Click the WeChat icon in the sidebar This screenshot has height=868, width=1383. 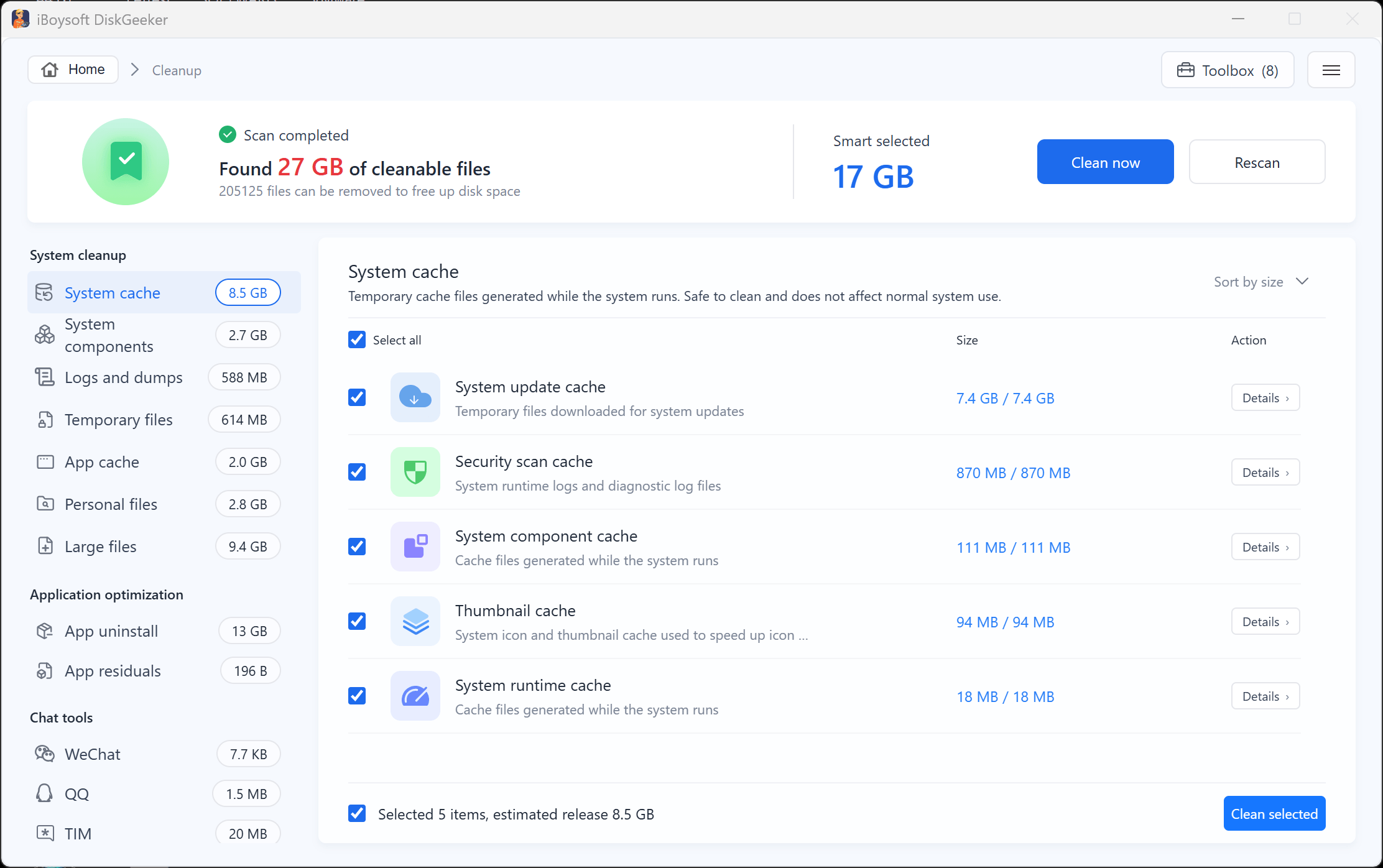44,754
